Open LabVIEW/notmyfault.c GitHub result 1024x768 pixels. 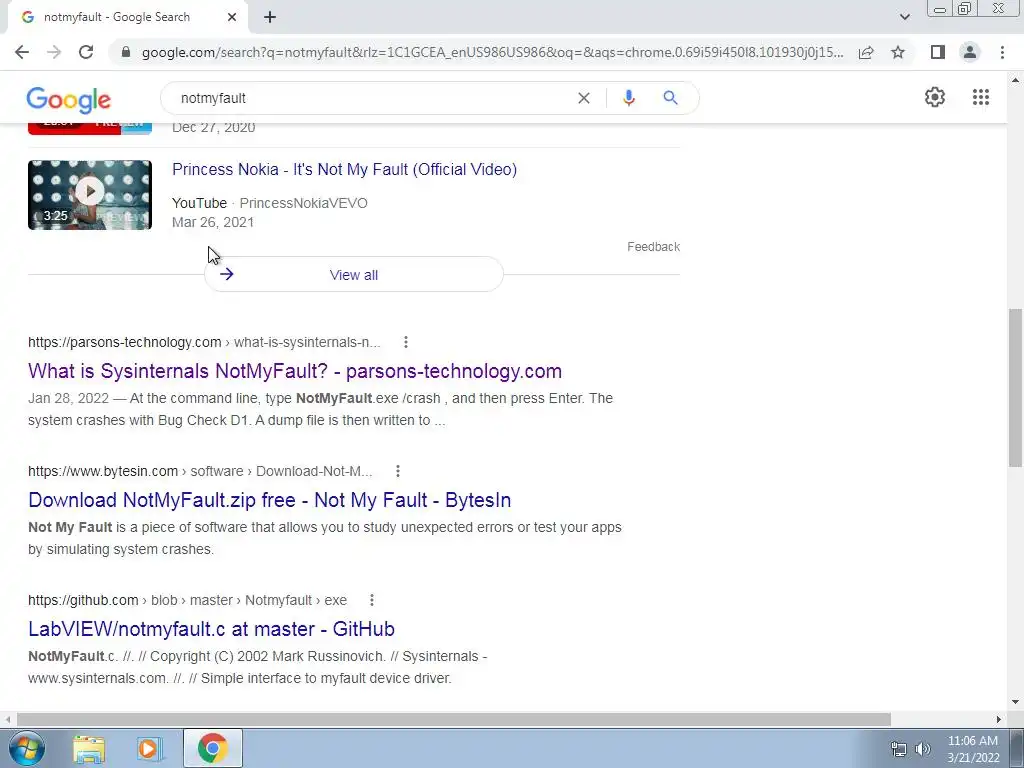pyautogui.click(x=212, y=629)
